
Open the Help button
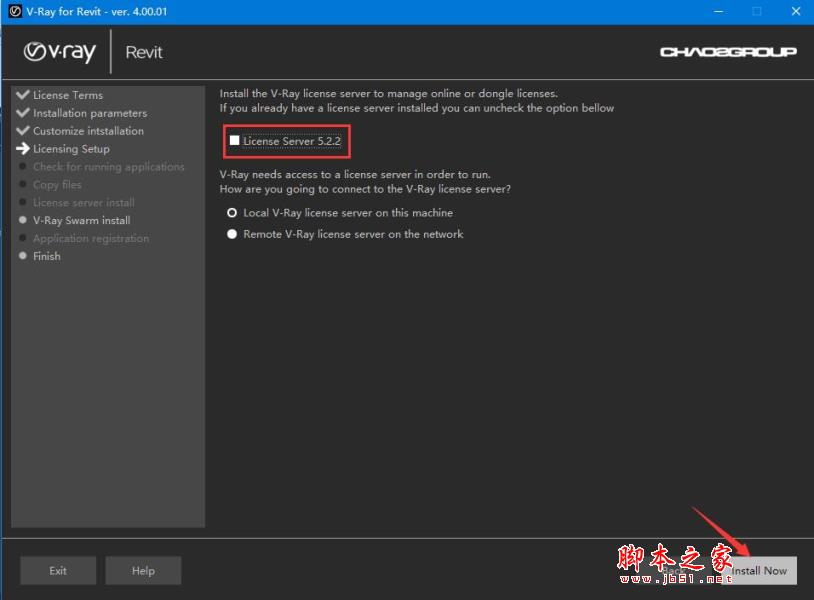point(143,570)
